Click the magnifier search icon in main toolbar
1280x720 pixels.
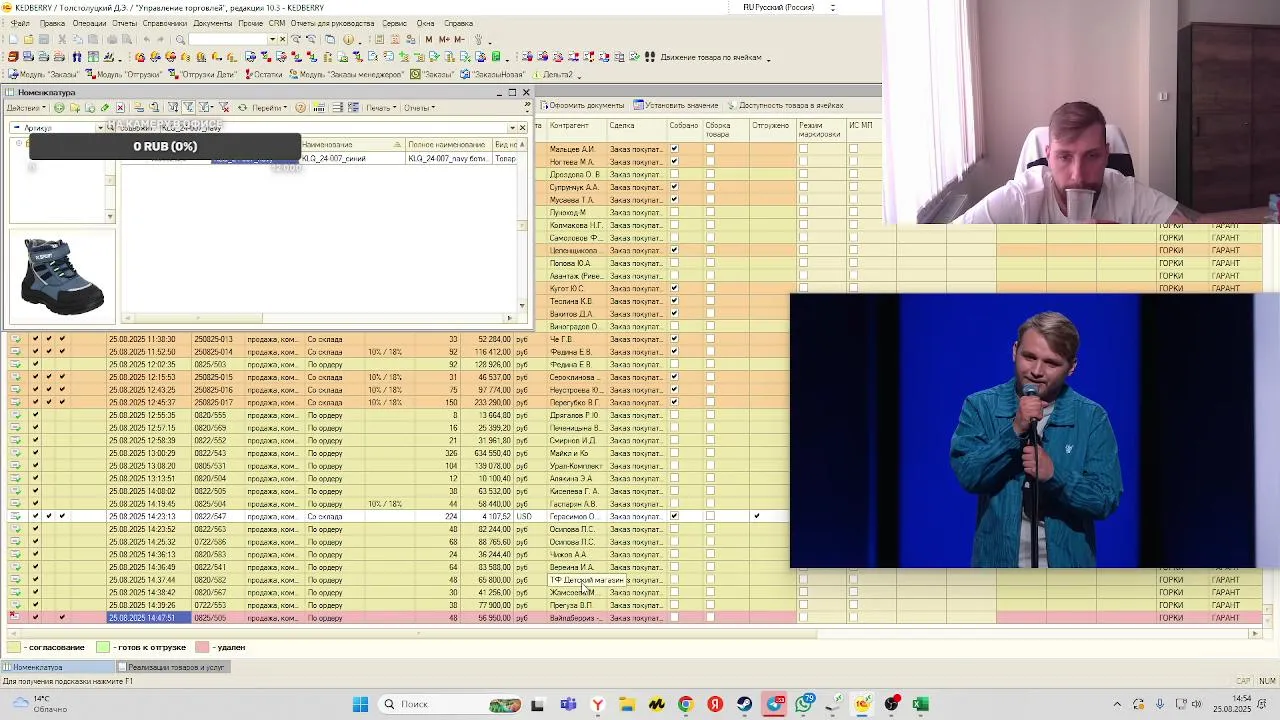coord(180,40)
